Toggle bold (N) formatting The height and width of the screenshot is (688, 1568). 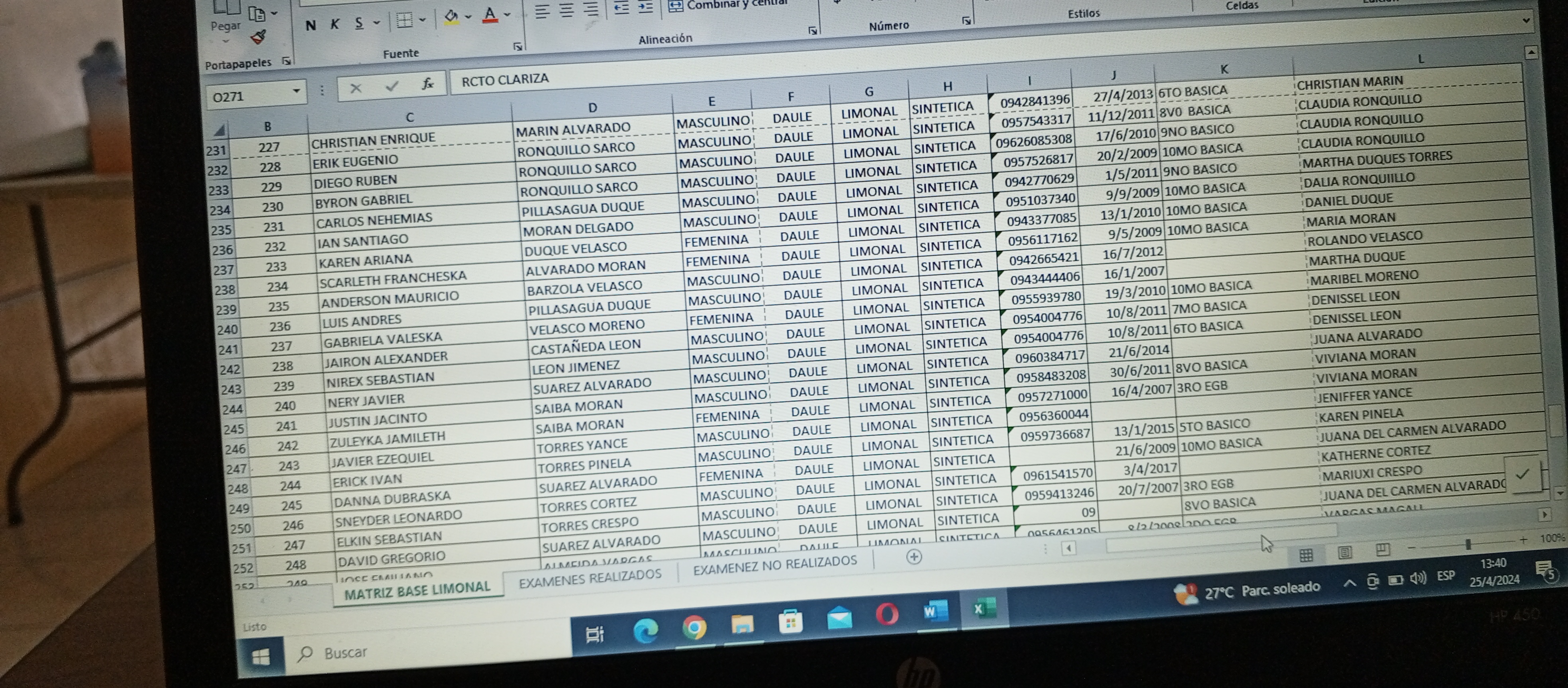pos(310,25)
